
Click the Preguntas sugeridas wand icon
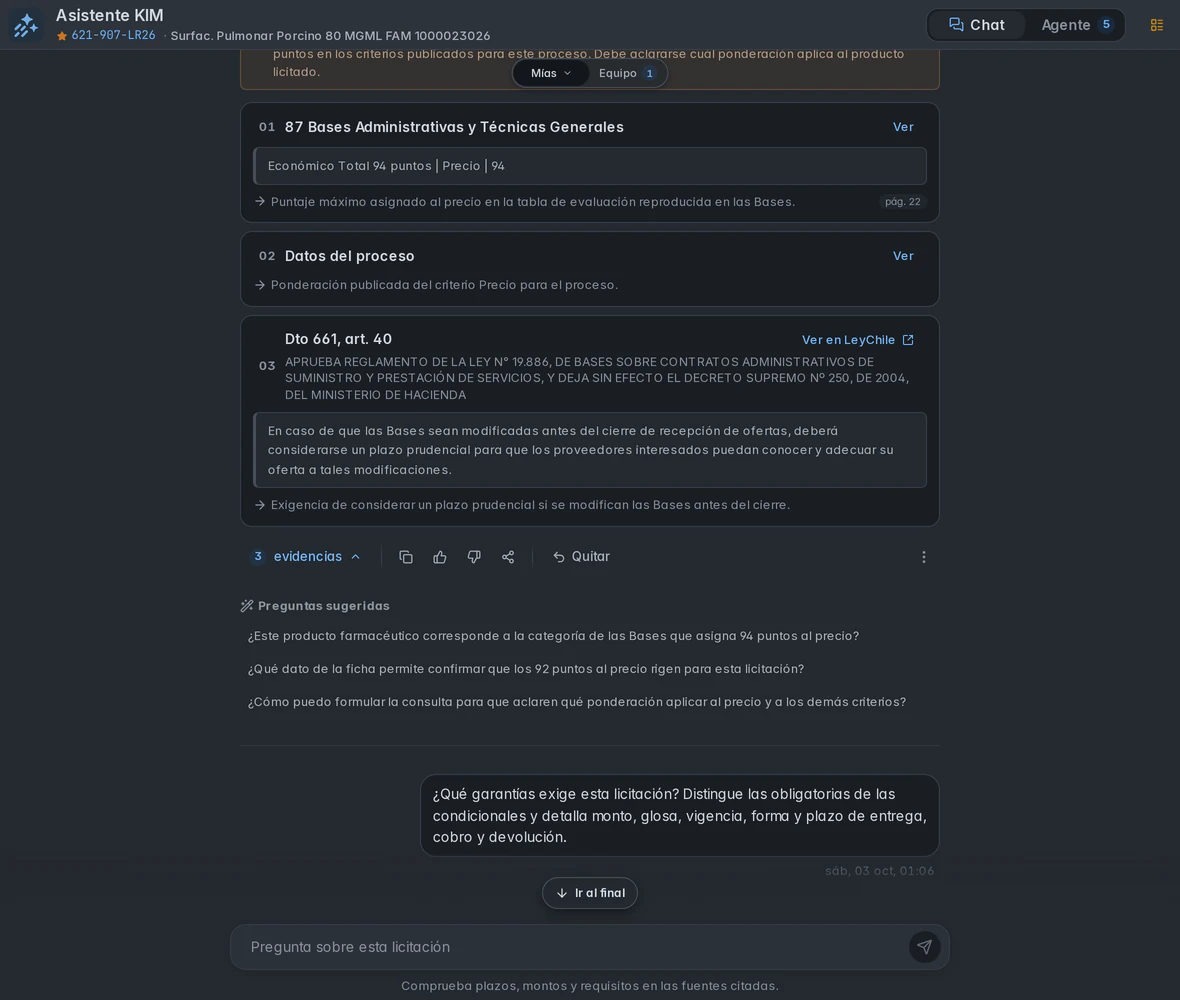[x=246, y=606]
